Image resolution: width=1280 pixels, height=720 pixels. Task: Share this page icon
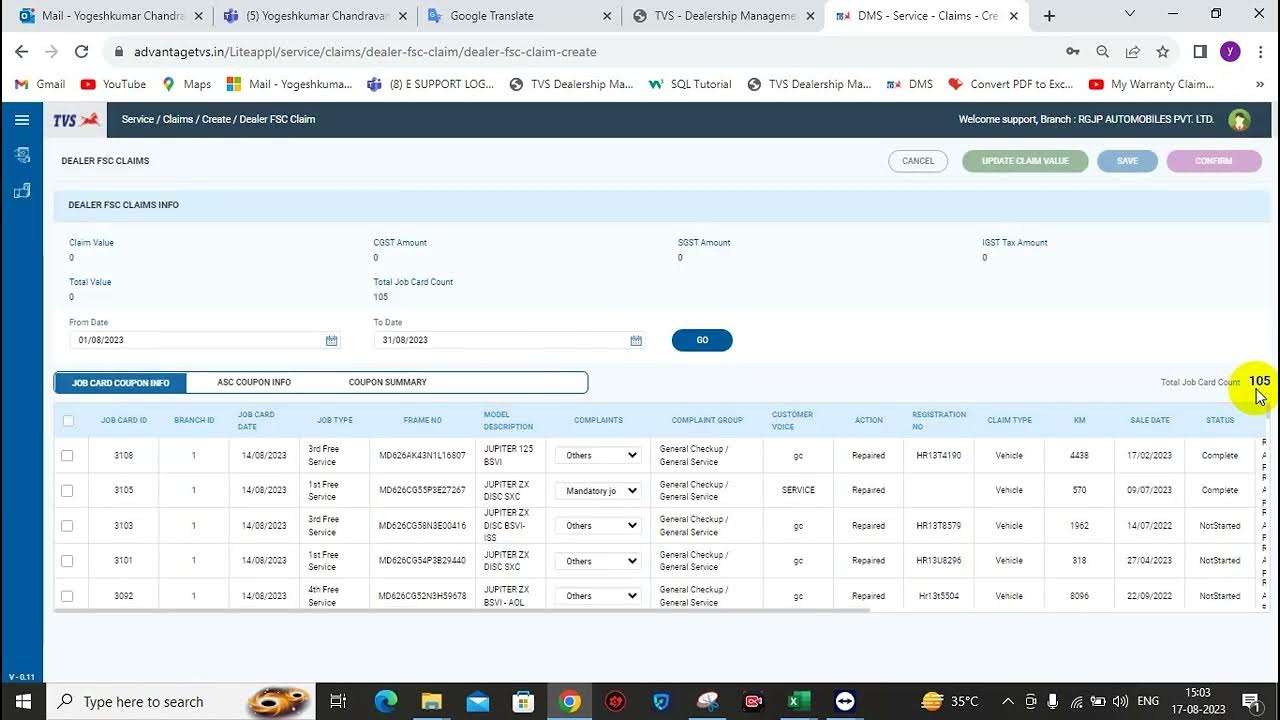pos(1132,52)
